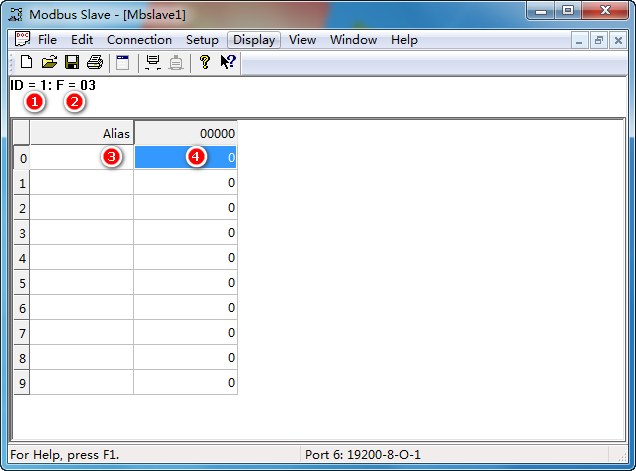
Task: Click the Print toolbar icon
Action: pyautogui.click(x=95, y=62)
